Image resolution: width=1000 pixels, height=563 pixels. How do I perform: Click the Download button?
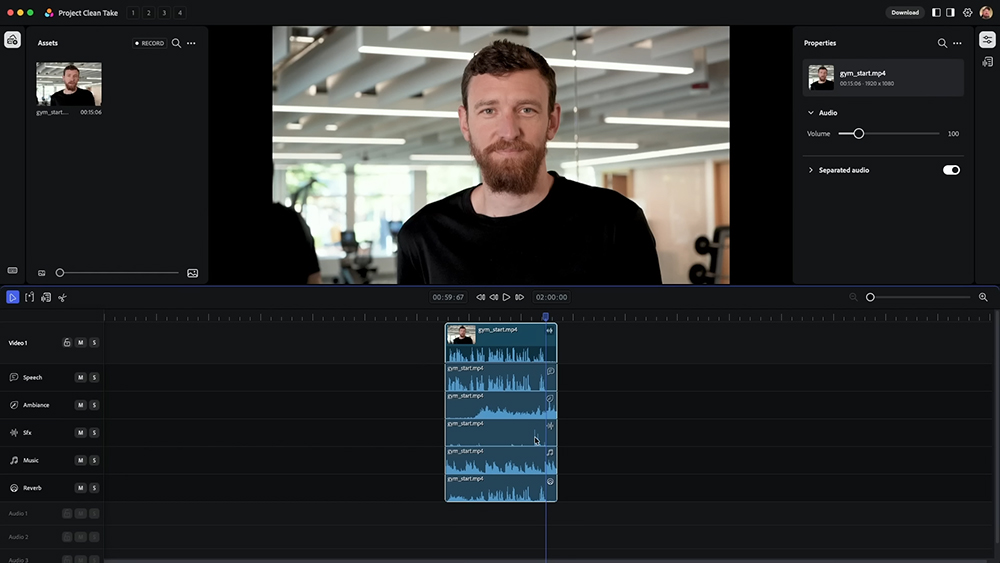pyautogui.click(x=905, y=13)
